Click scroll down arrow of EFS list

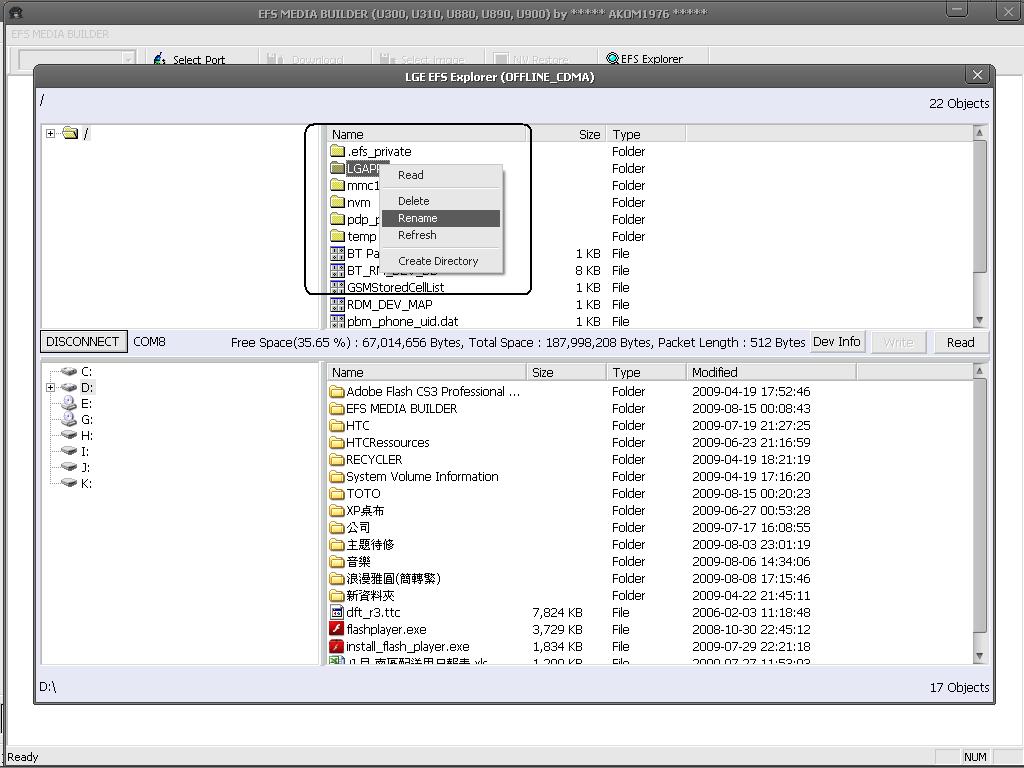(979, 321)
